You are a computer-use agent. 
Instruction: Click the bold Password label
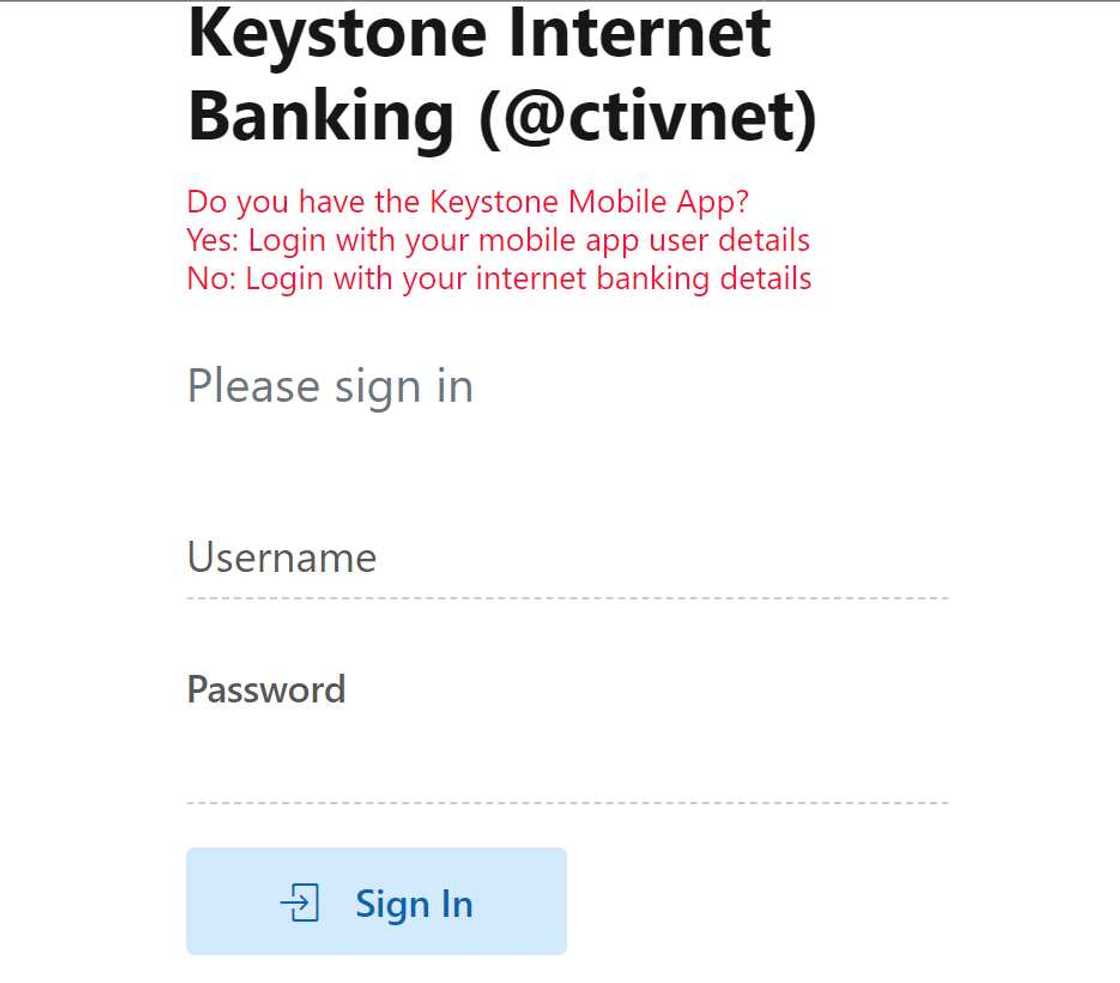[266, 690]
